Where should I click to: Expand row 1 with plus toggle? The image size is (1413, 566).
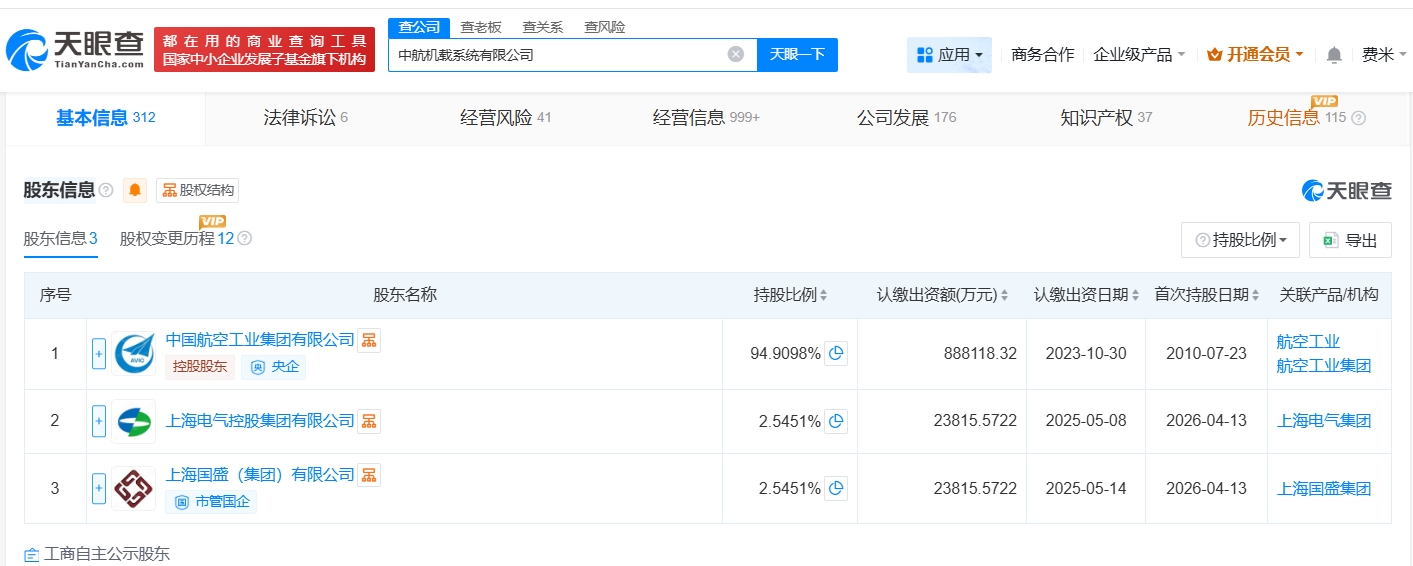coord(99,354)
